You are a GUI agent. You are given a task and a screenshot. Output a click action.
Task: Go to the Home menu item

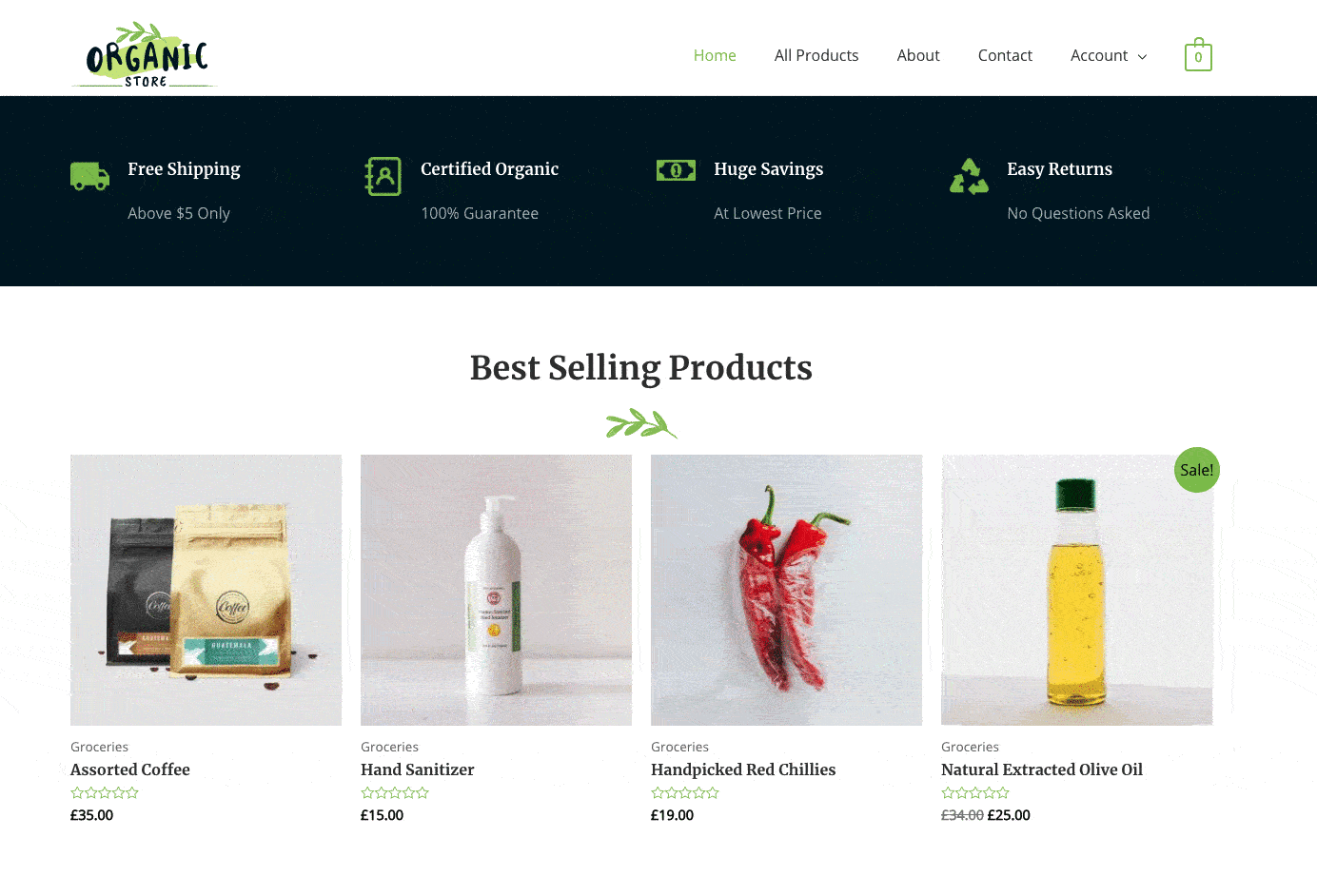(715, 55)
